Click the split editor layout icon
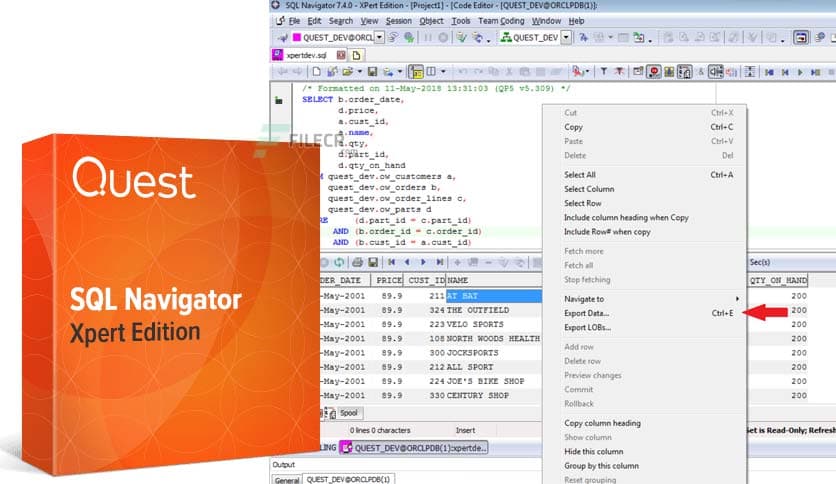The width and height of the screenshot is (836, 484). tap(431, 71)
